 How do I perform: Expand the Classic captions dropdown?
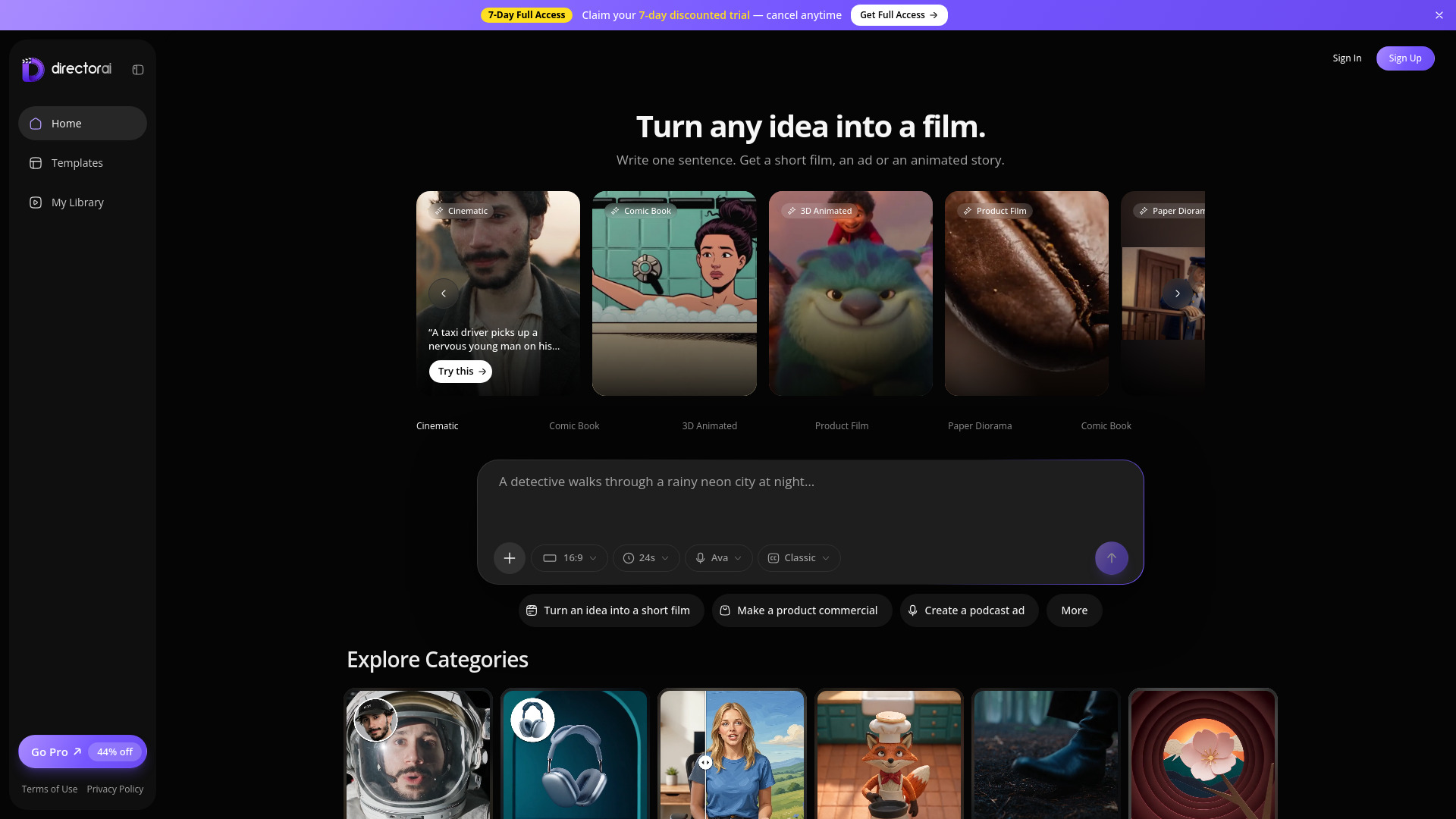click(799, 558)
